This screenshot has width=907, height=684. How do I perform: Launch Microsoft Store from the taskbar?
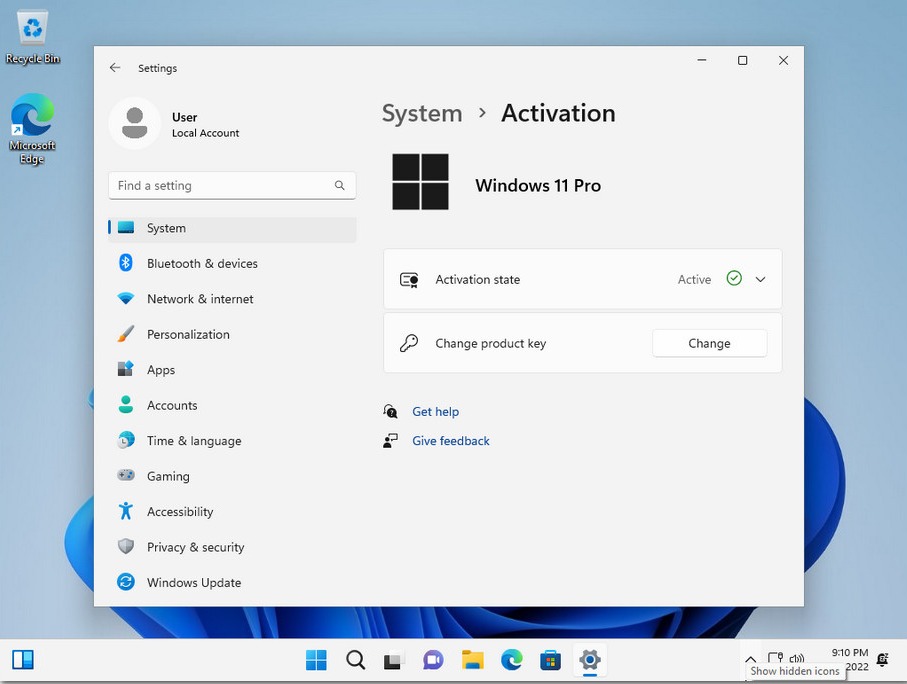(550, 659)
